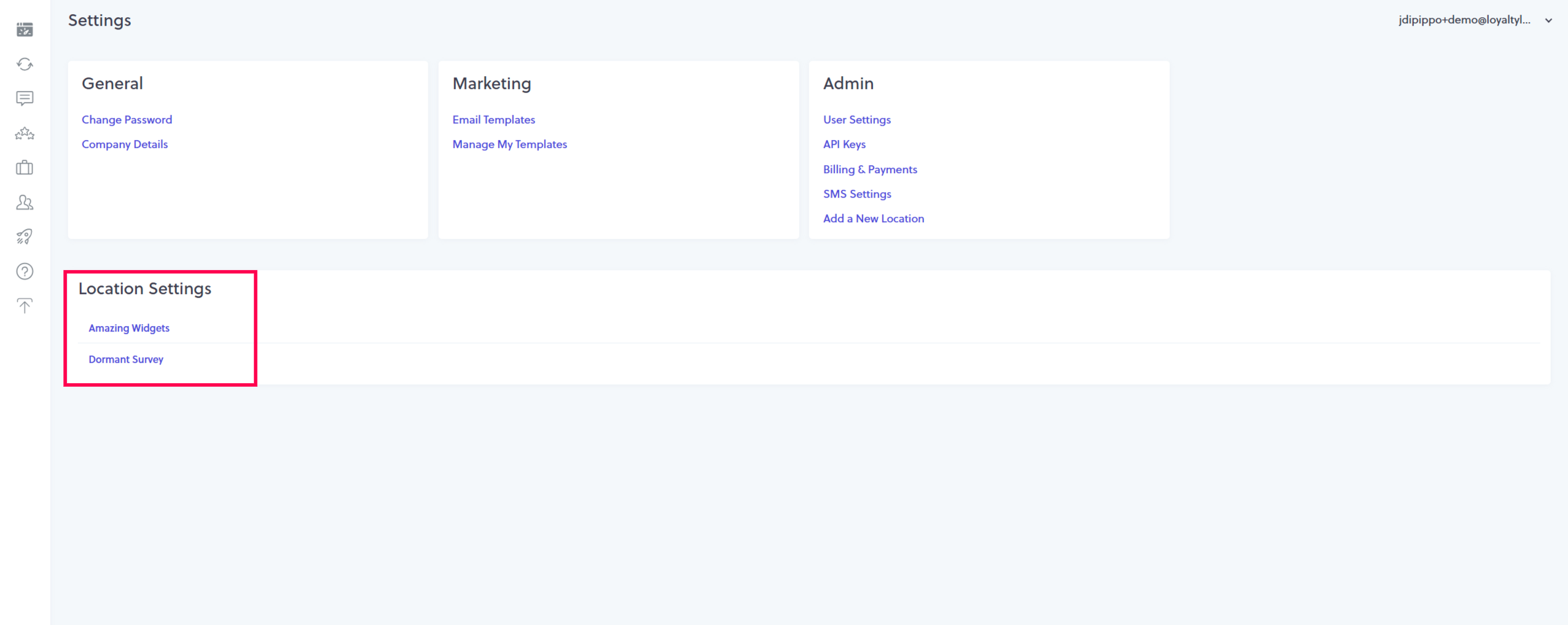Image resolution: width=1568 pixels, height=625 pixels.
Task: Expand the account dropdown chevron
Action: click(x=1548, y=20)
